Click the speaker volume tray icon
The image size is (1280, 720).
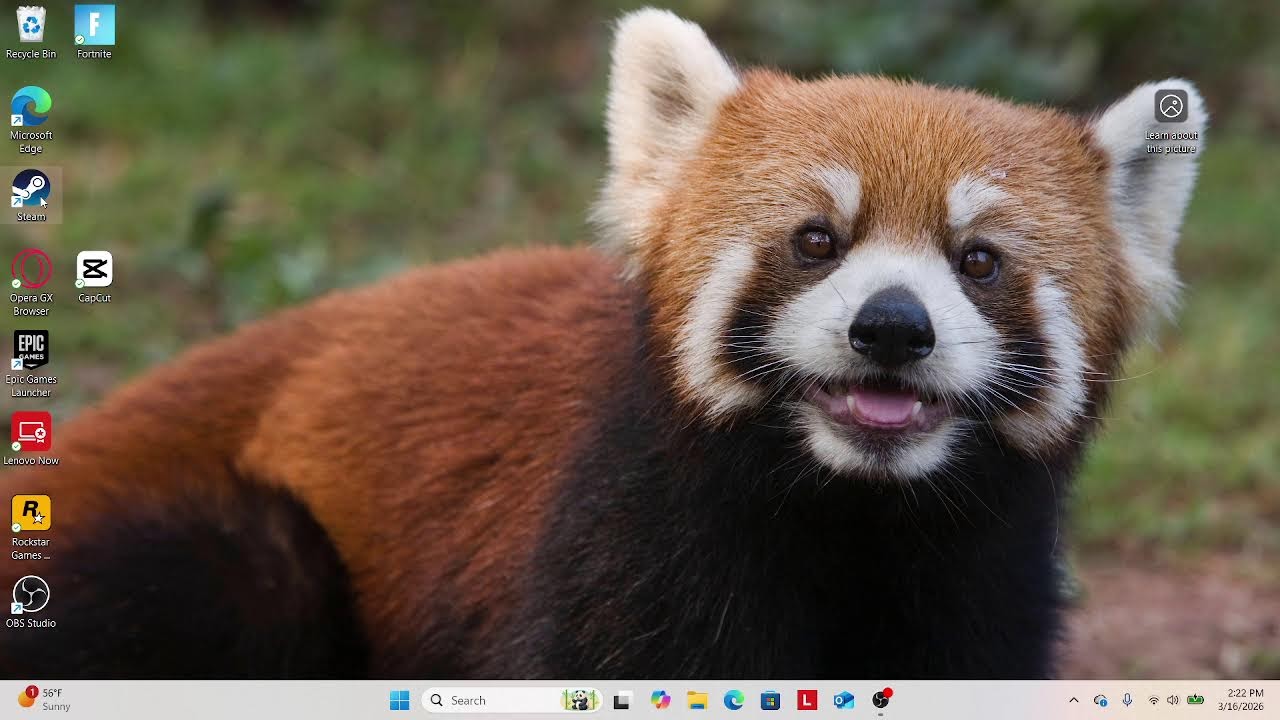pyautogui.click(x=1173, y=700)
